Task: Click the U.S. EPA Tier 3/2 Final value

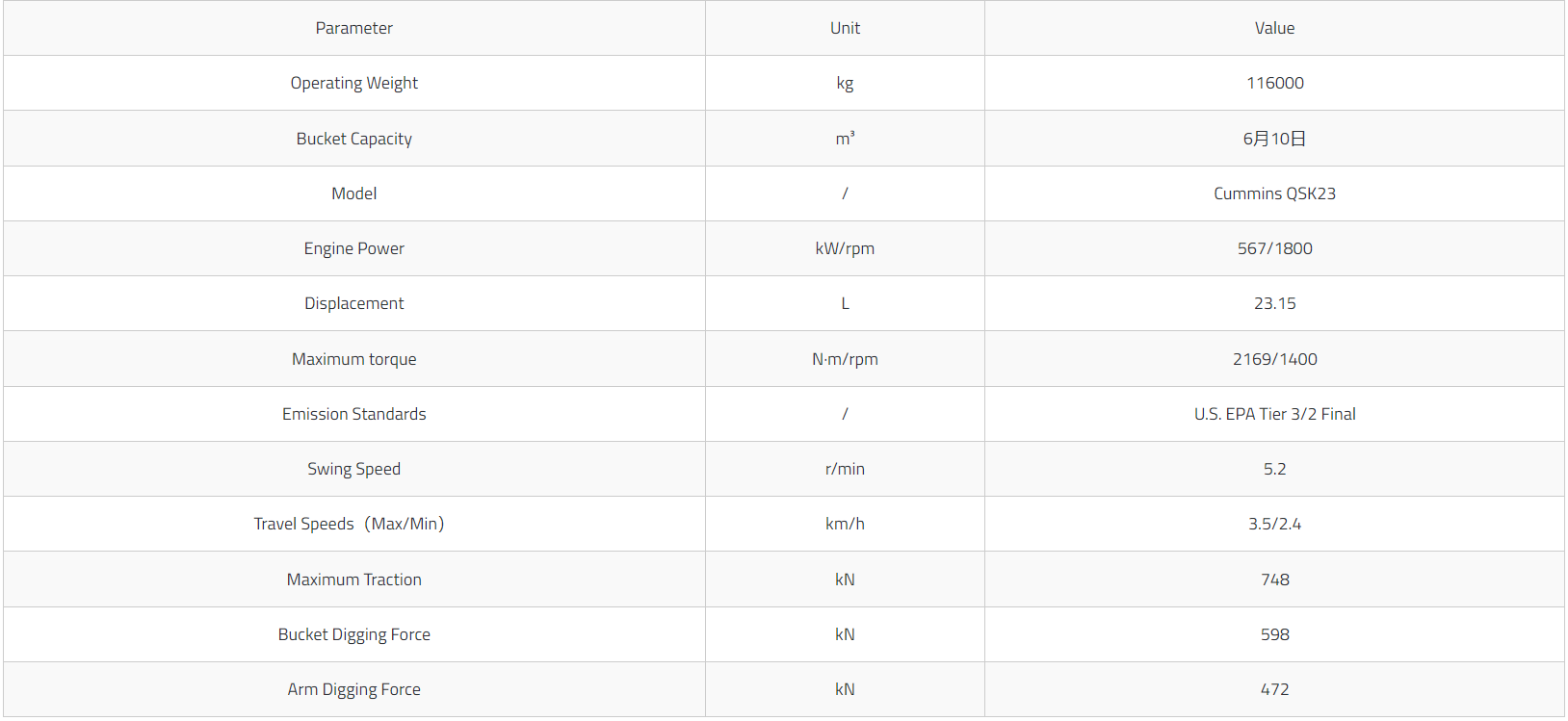Action: coord(1274,414)
